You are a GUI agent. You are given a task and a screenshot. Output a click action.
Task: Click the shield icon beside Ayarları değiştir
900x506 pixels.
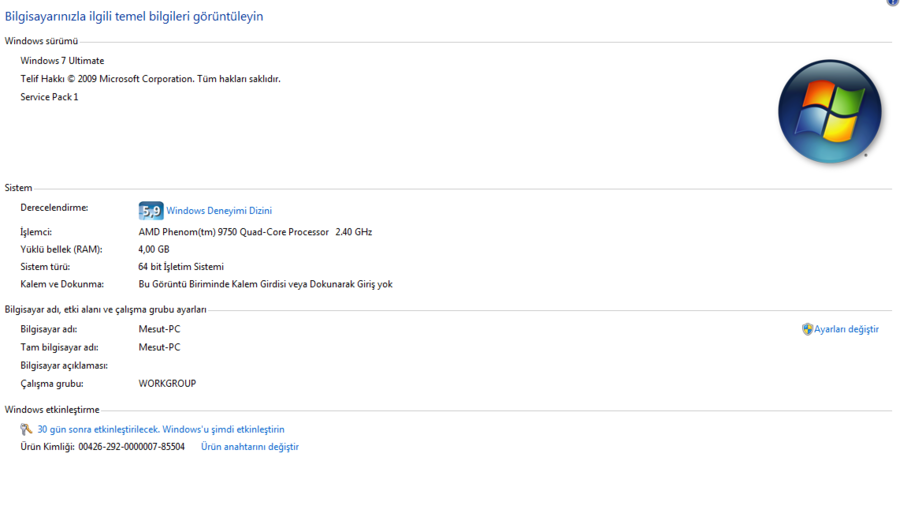[x=807, y=329]
